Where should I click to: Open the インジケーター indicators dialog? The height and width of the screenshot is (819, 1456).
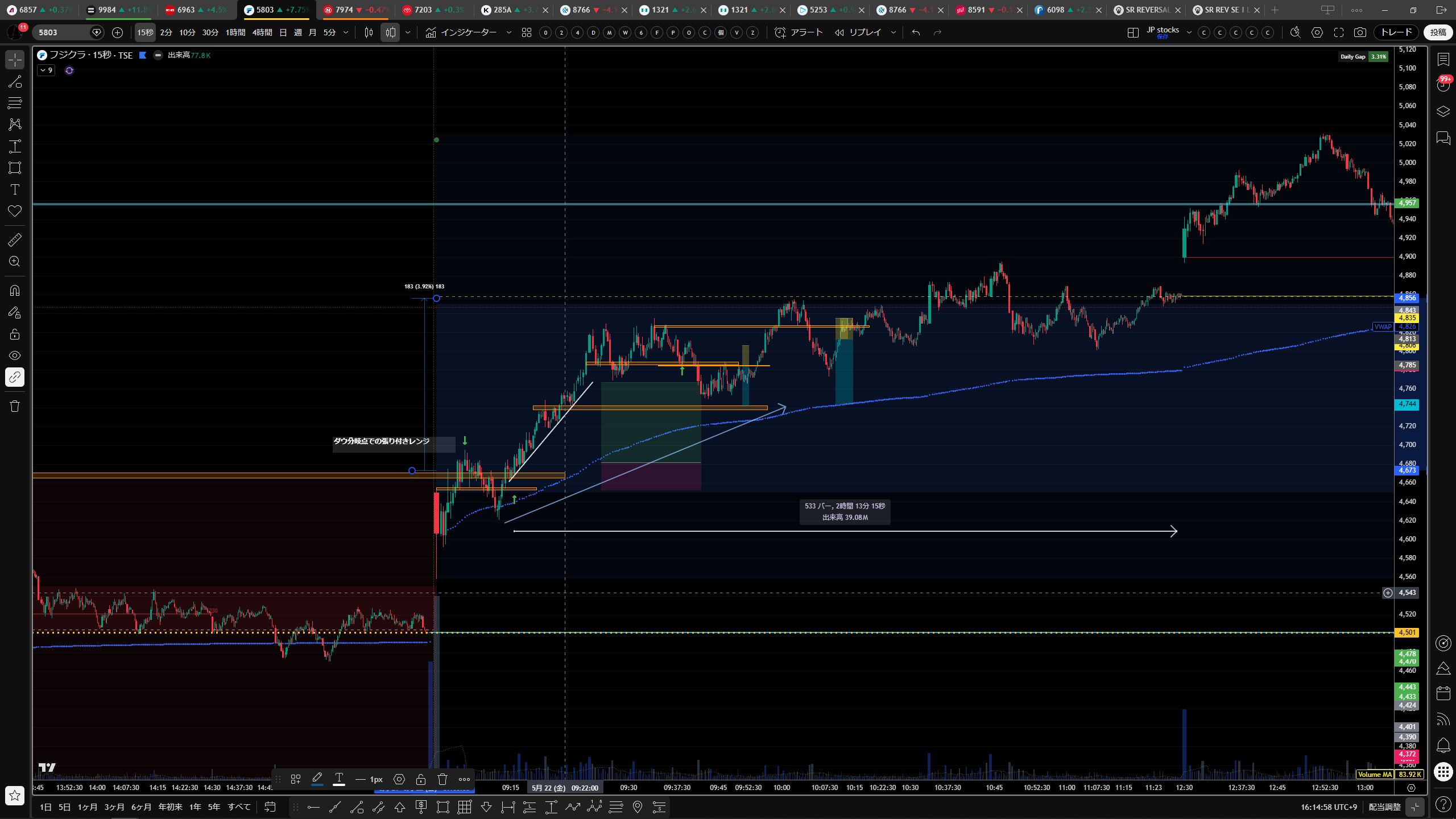pyautogui.click(x=461, y=32)
